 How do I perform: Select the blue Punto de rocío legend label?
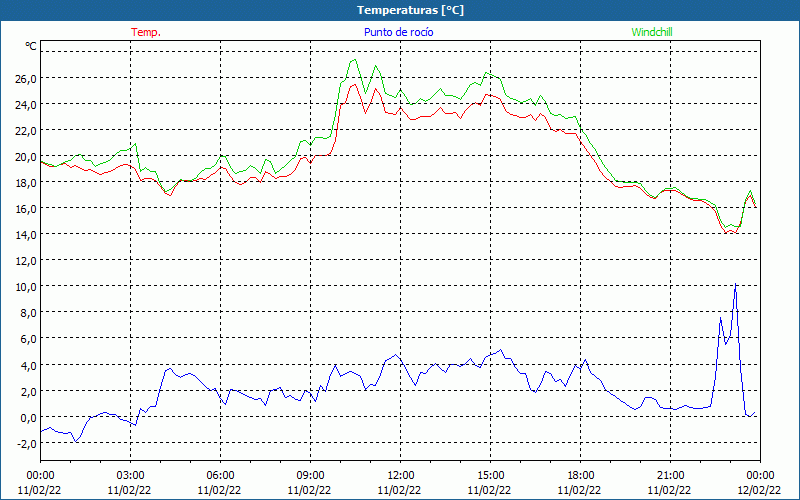(399, 32)
